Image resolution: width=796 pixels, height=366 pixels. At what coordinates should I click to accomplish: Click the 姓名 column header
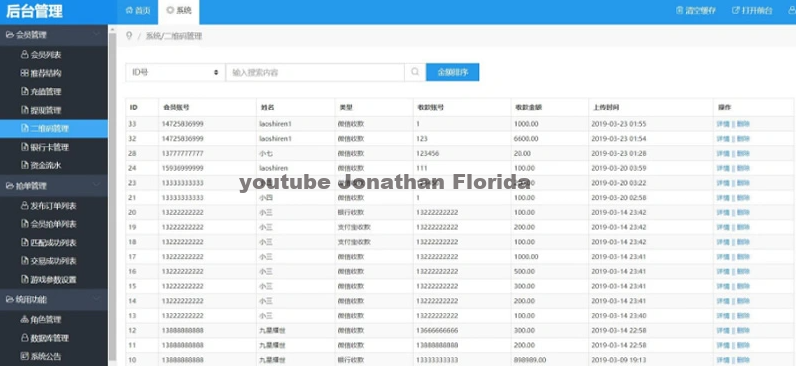(x=268, y=108)
